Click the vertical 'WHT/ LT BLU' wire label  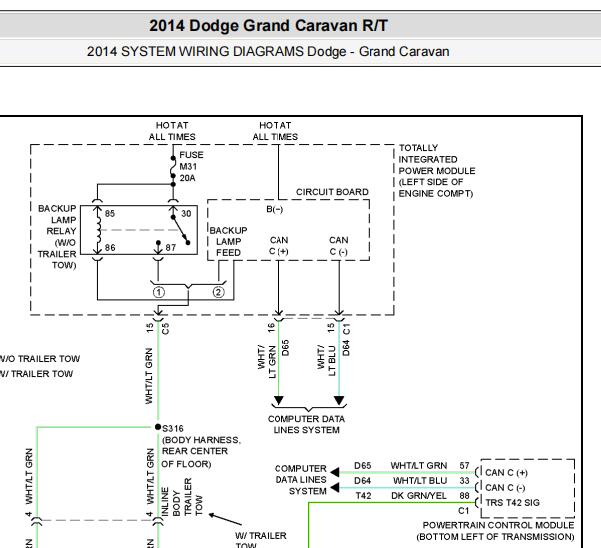pos(326,360)
